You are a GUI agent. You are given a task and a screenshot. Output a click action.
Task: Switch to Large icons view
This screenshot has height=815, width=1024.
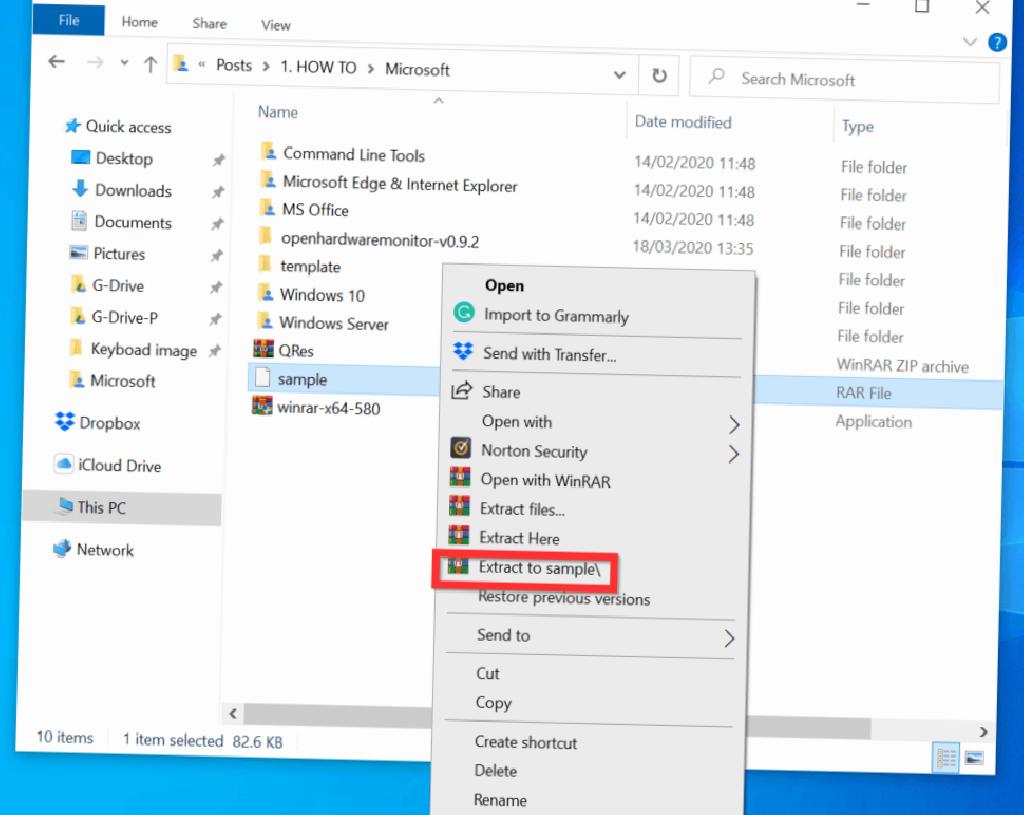coord(974,758)
